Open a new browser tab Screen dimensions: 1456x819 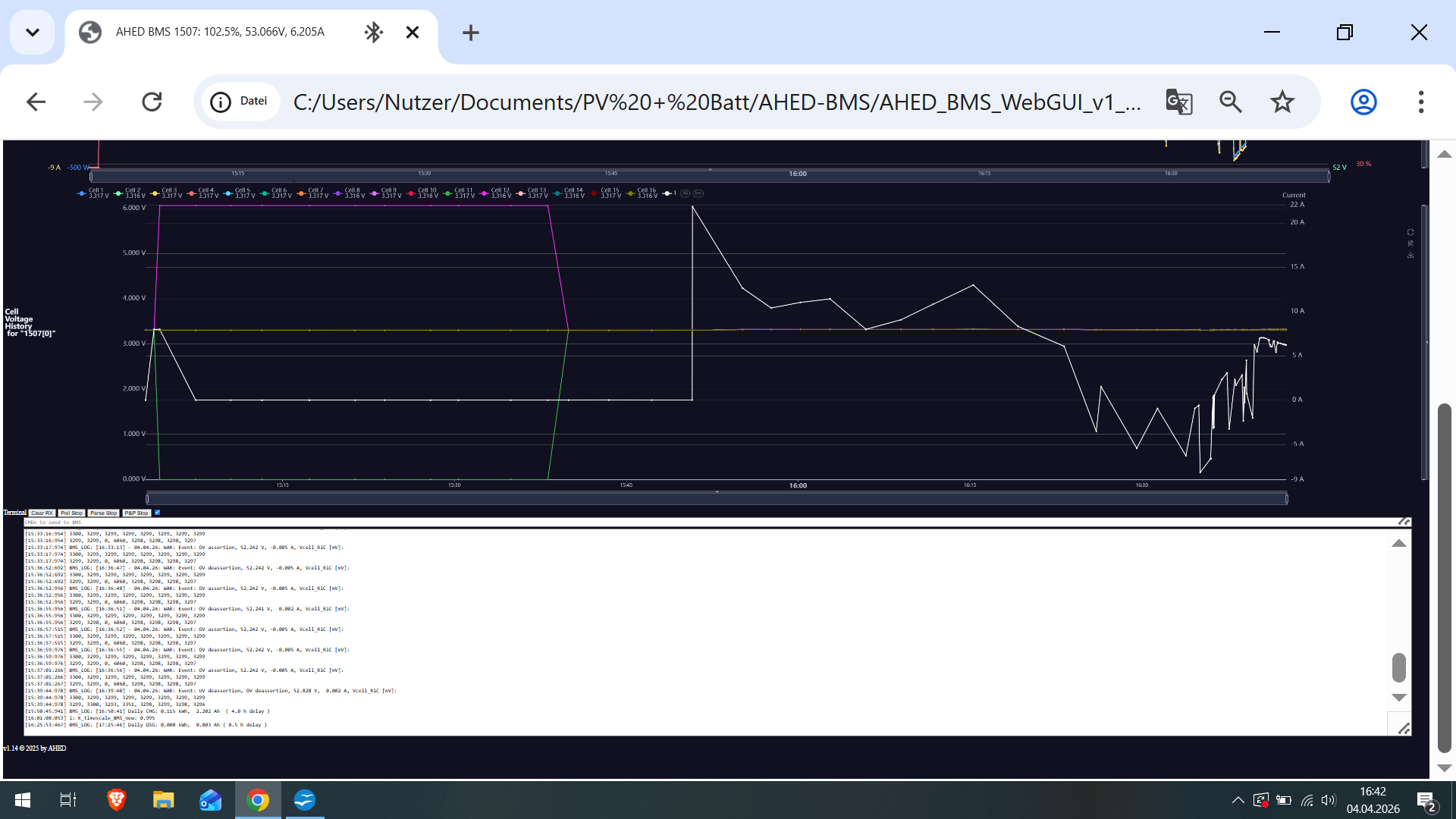tap(470, 33)
